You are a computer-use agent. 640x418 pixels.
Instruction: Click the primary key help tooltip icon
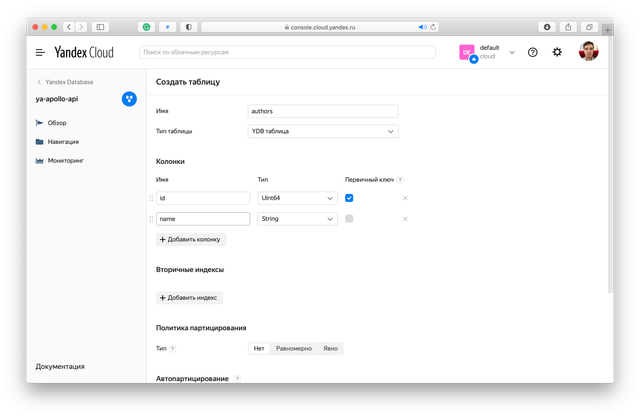(400, 180)
